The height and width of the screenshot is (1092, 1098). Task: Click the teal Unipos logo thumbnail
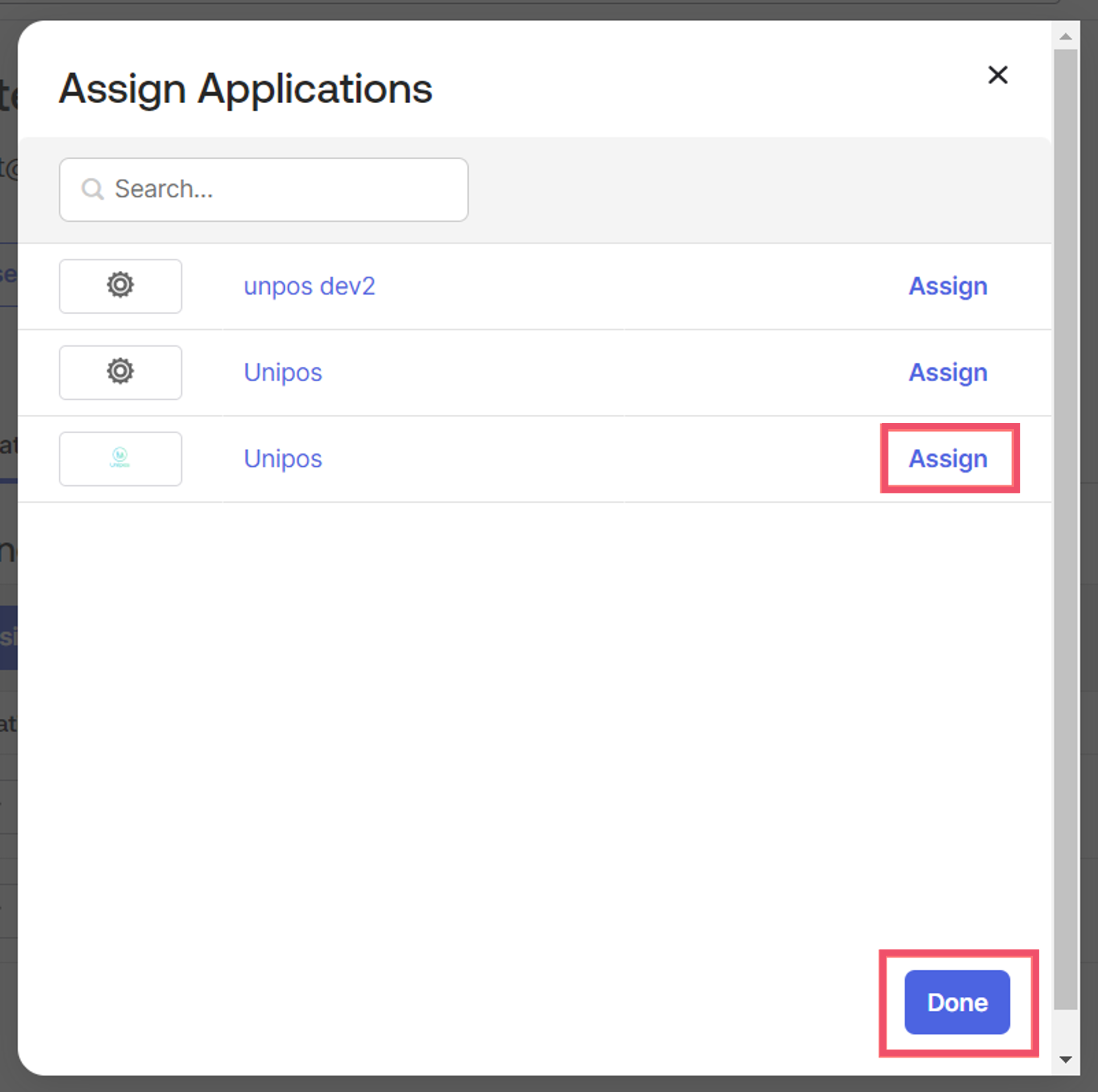coord(120,458)
